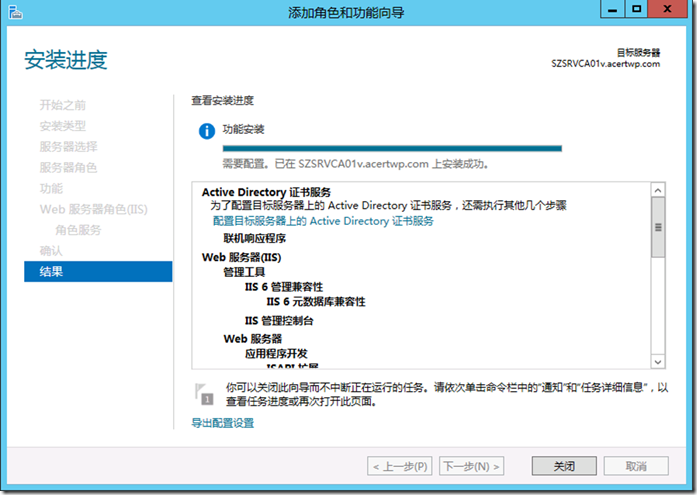The width and height of the screenshot is (697, 495).
Task: Click the 下一步(N) button
Action: tap(472, 466)
